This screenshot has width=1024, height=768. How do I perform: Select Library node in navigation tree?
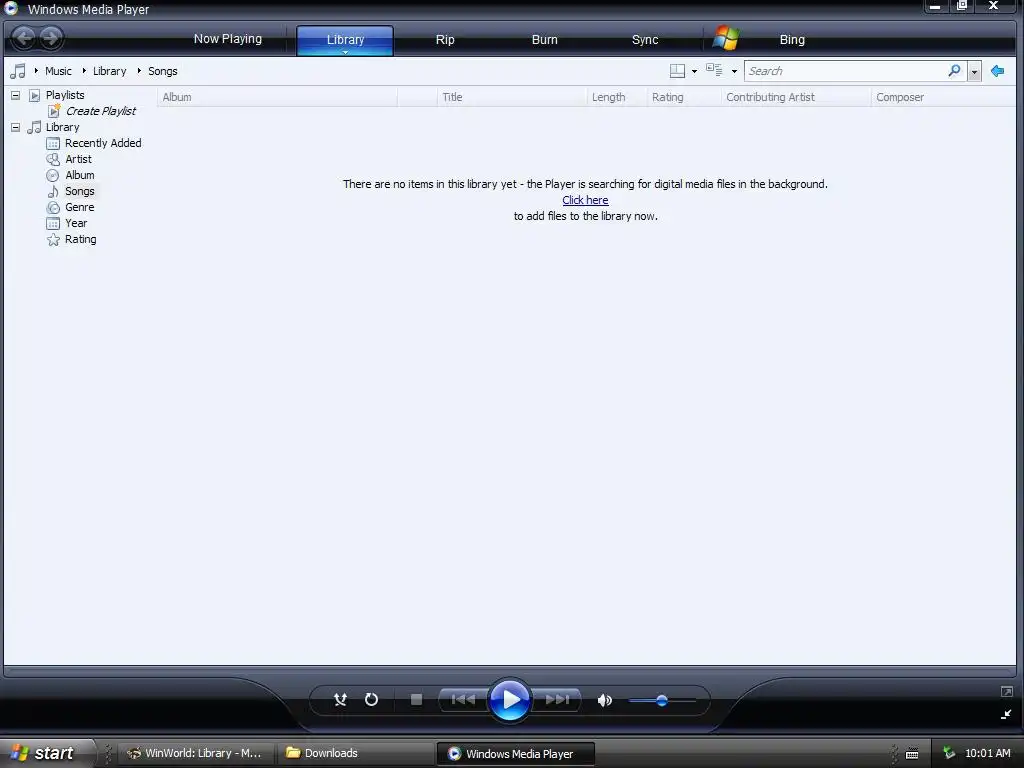point(62,127)
